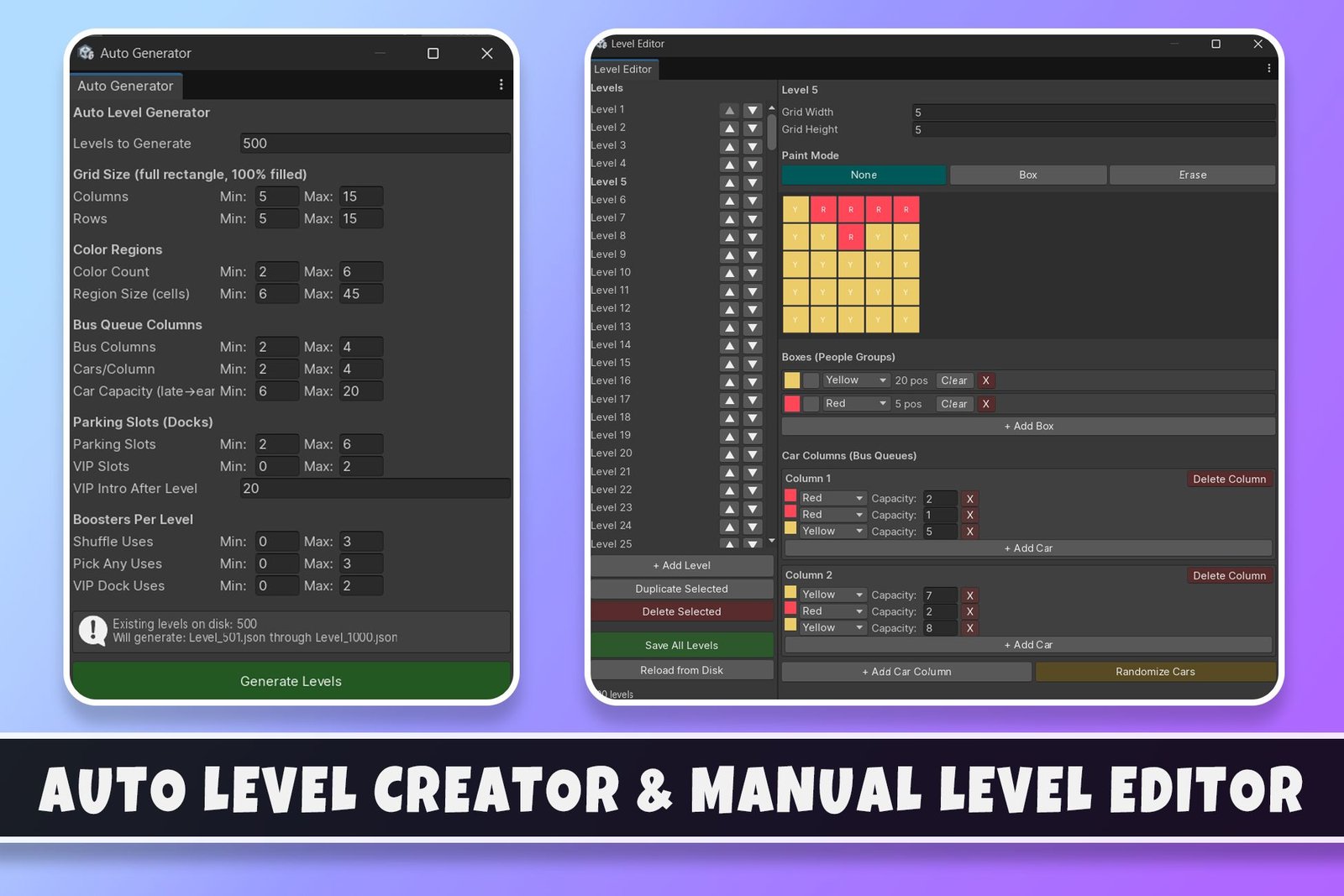Screen dimensions: 1344x896
Task: Open the three-dot menu in Auto Generator window
Action: (x=501, y=85)
